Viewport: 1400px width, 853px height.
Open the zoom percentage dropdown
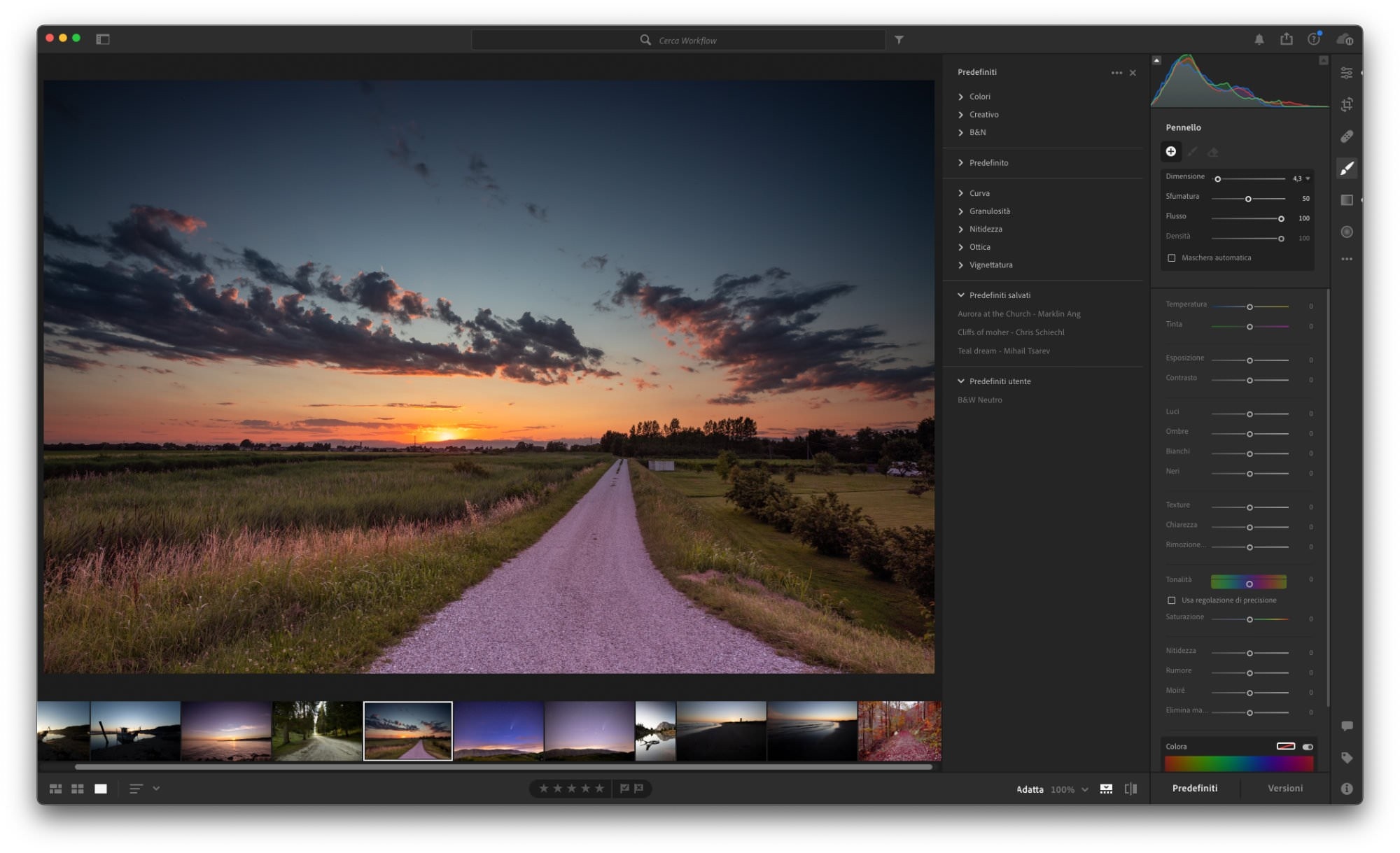coord(1084,789)
